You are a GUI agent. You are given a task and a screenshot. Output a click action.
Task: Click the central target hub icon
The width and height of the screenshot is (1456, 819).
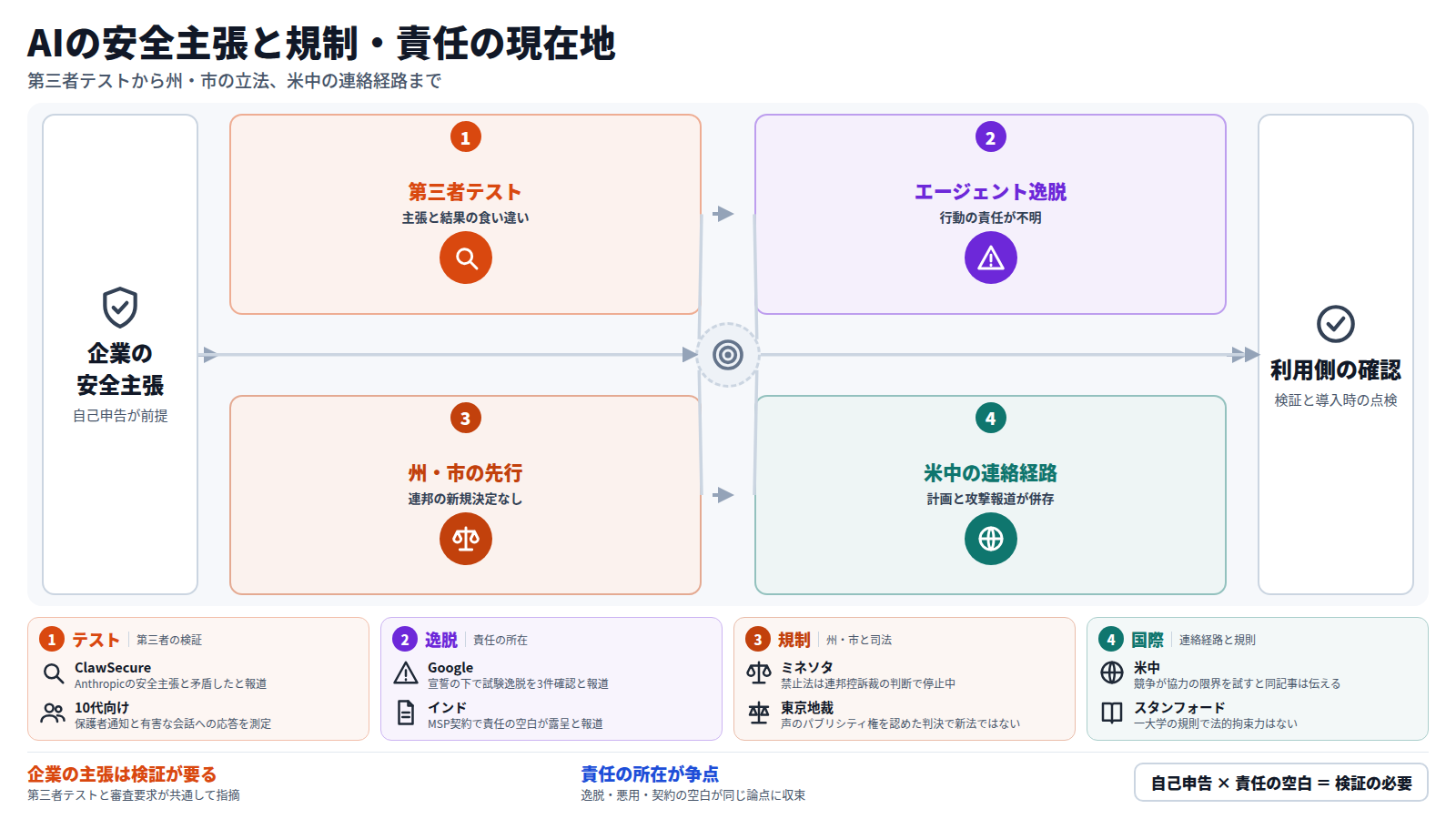728,355
